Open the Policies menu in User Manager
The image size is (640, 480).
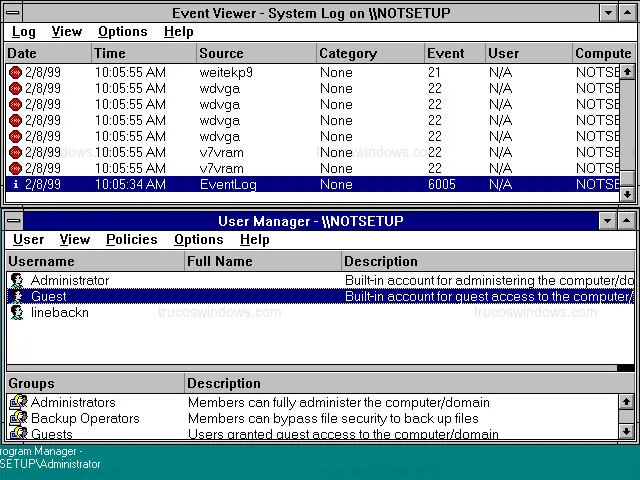(131, 240)
